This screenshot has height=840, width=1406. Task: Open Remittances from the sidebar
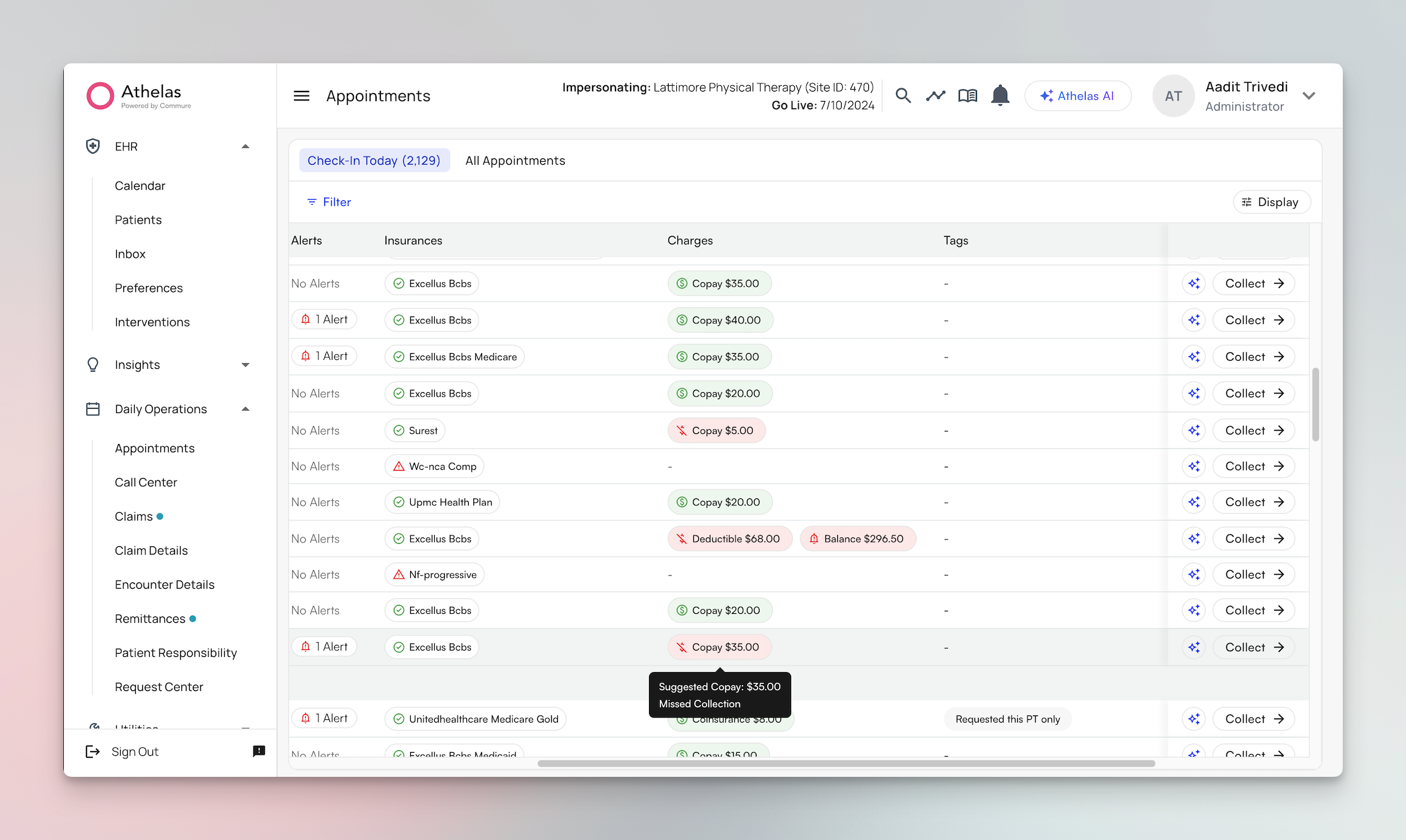(x=150, y=618)
